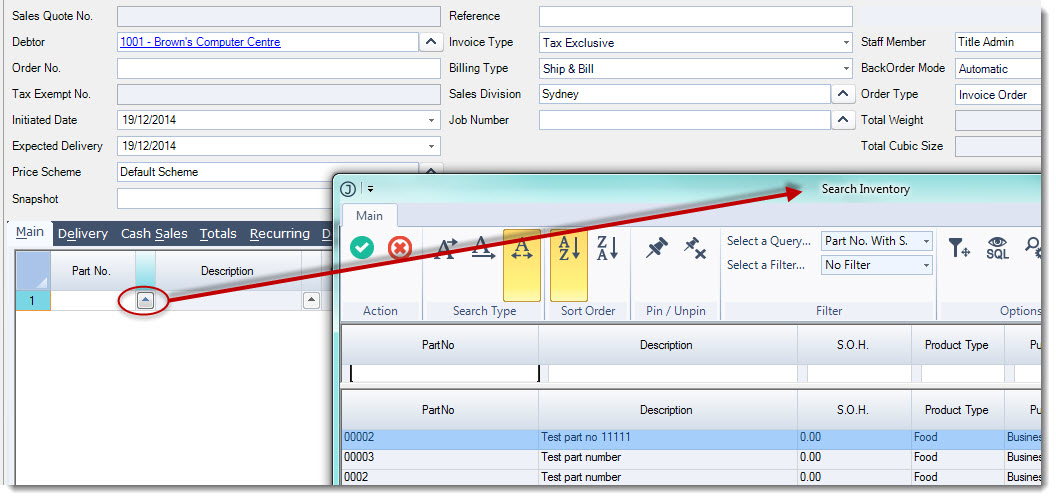Click the Part No. cell in order row 1
Screen dimensions: 1056x500
click(x=93, y=301)
